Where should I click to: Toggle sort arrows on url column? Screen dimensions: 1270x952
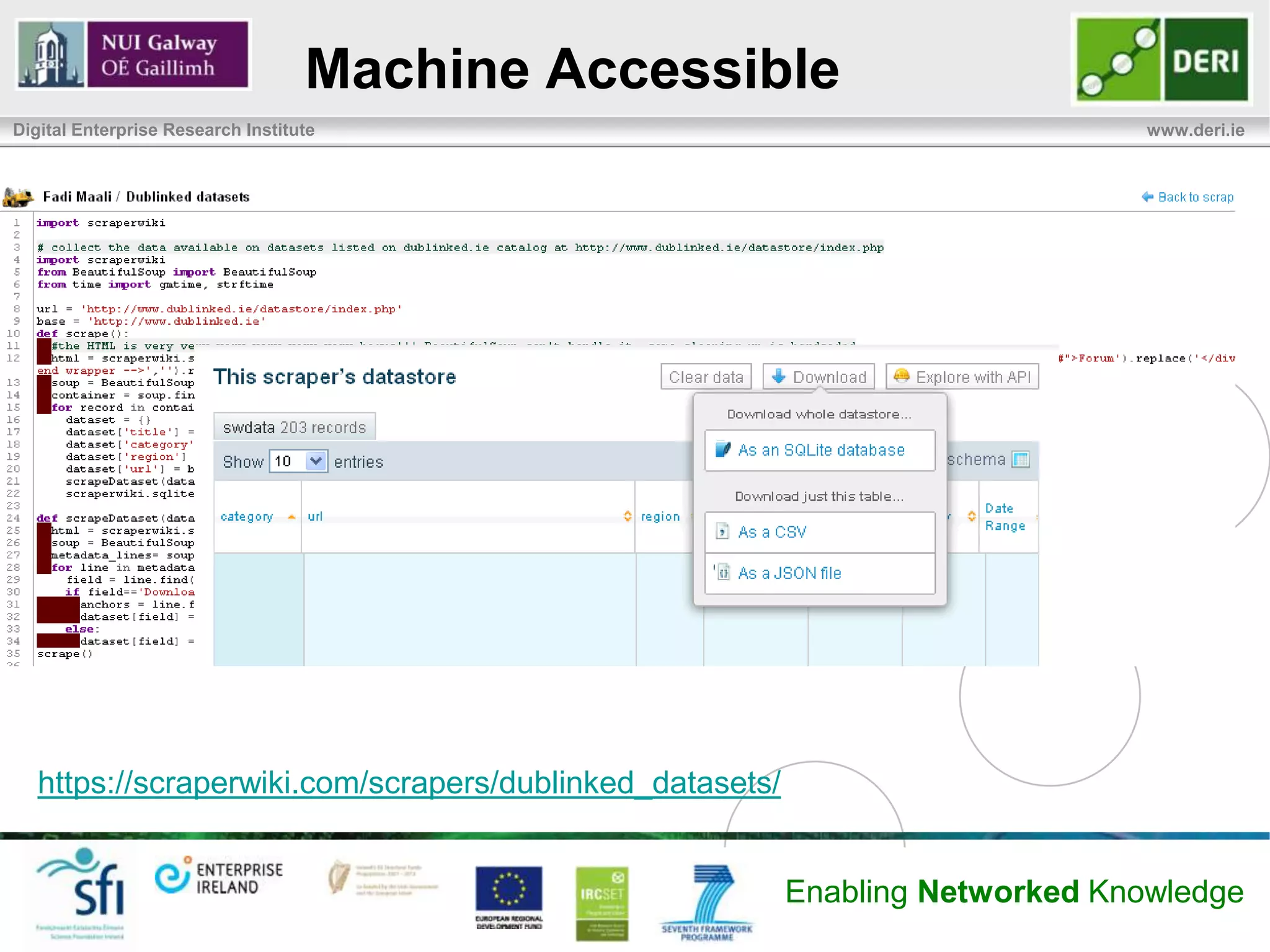[628, 516]
